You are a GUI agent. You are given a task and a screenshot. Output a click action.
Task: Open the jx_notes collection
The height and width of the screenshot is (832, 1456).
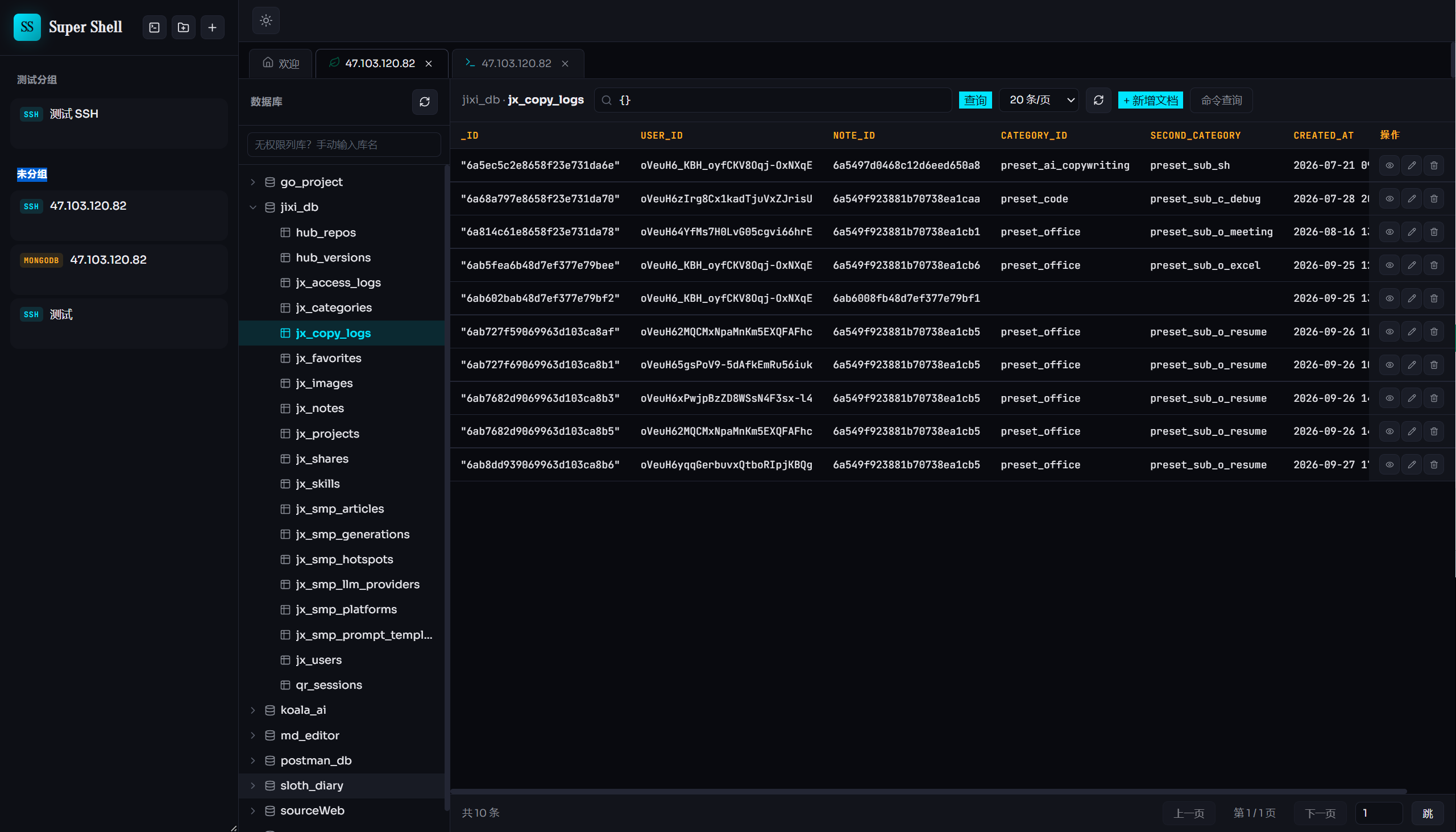pos(341,409)
